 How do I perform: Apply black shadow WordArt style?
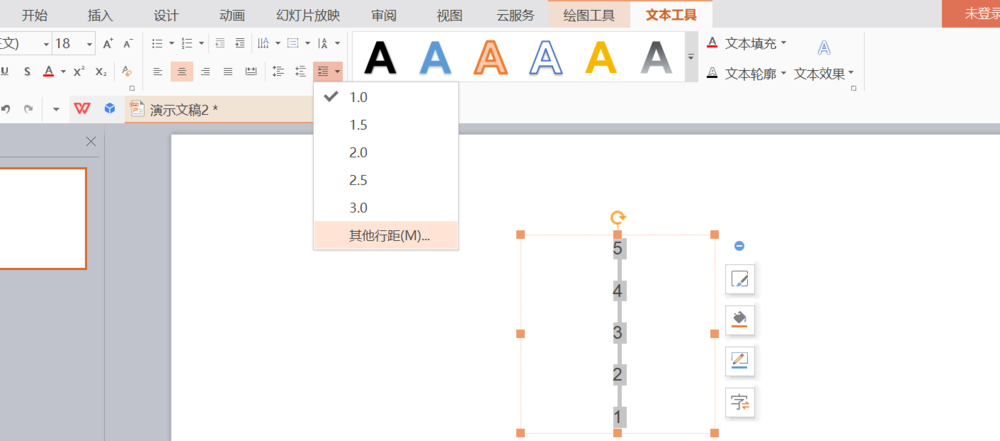click(380, 57)
